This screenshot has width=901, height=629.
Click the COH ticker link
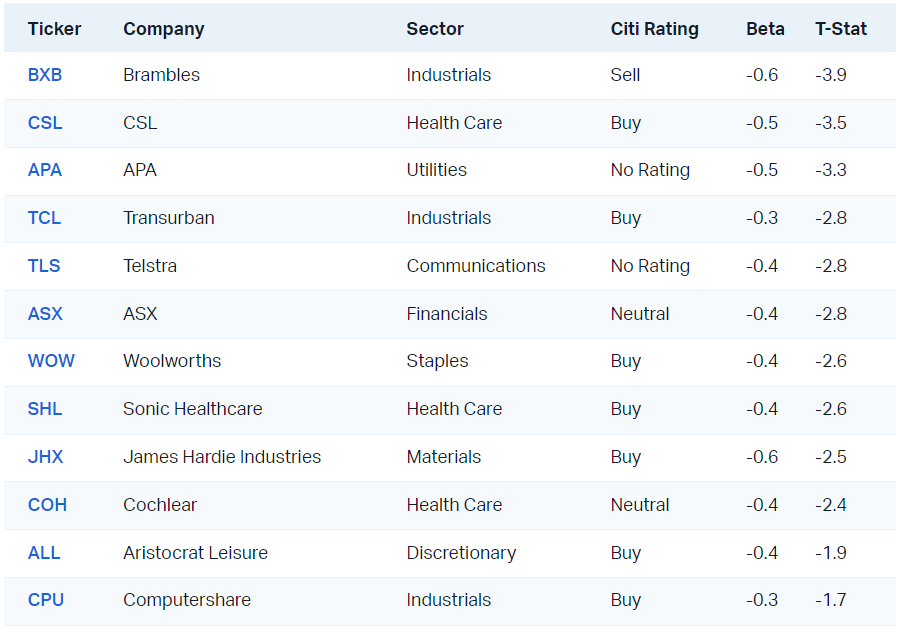(47, 505)
